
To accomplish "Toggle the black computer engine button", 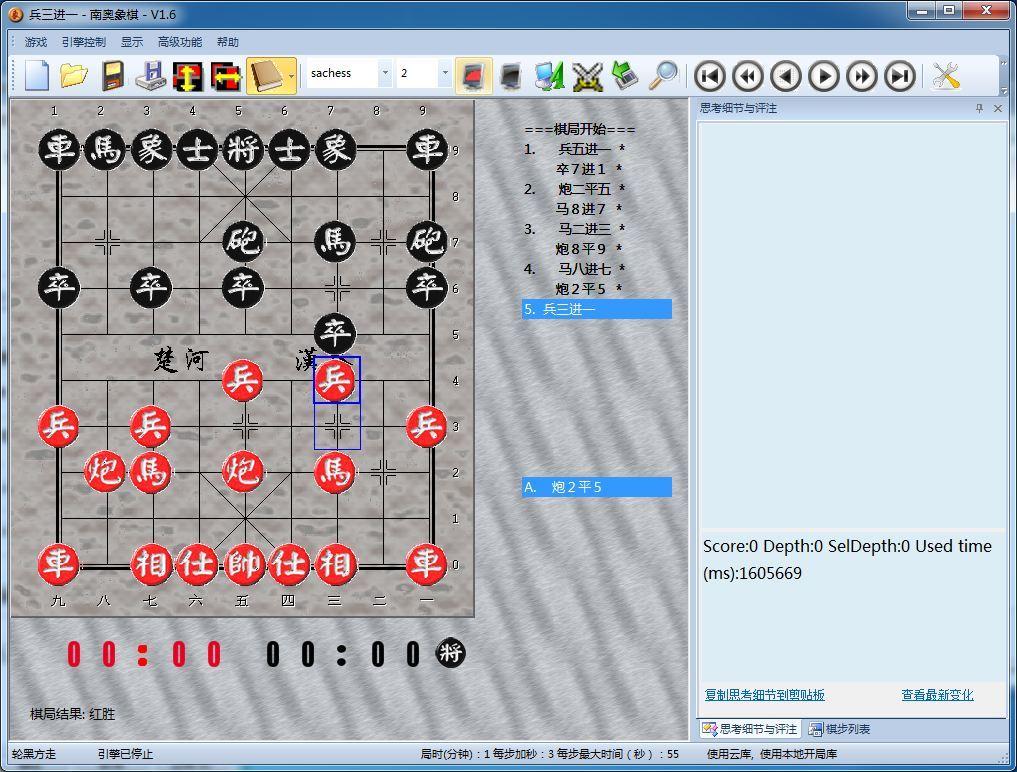I will 511,76.
